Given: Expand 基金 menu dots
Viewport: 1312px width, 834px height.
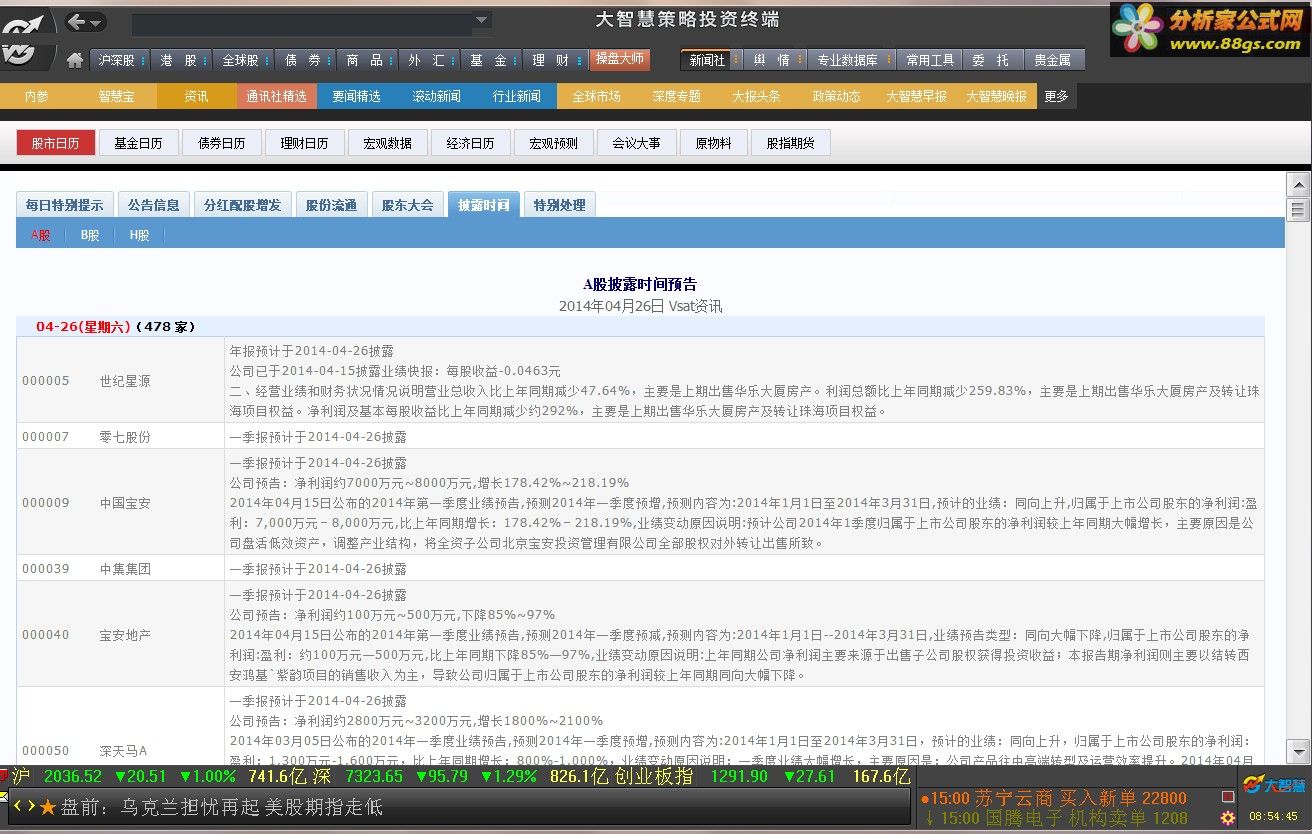Looking at the screenshot, I should click(x=516, y=60).
